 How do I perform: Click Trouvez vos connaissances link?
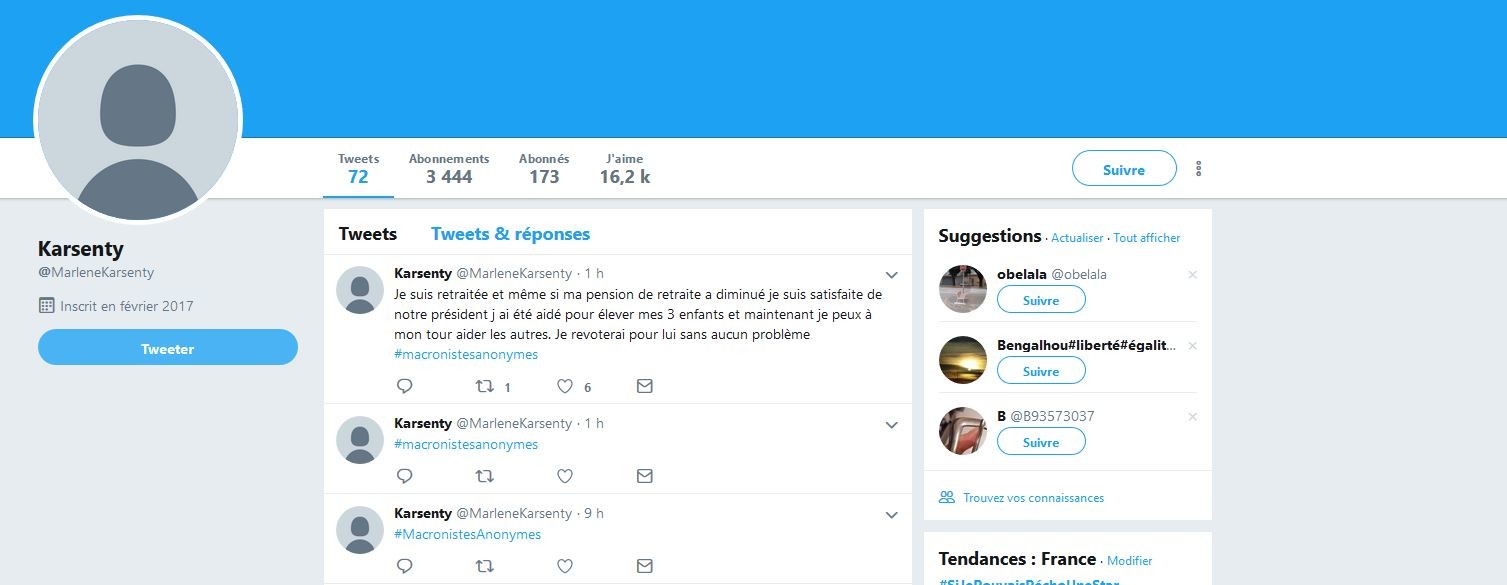(x=1033, y=498)
